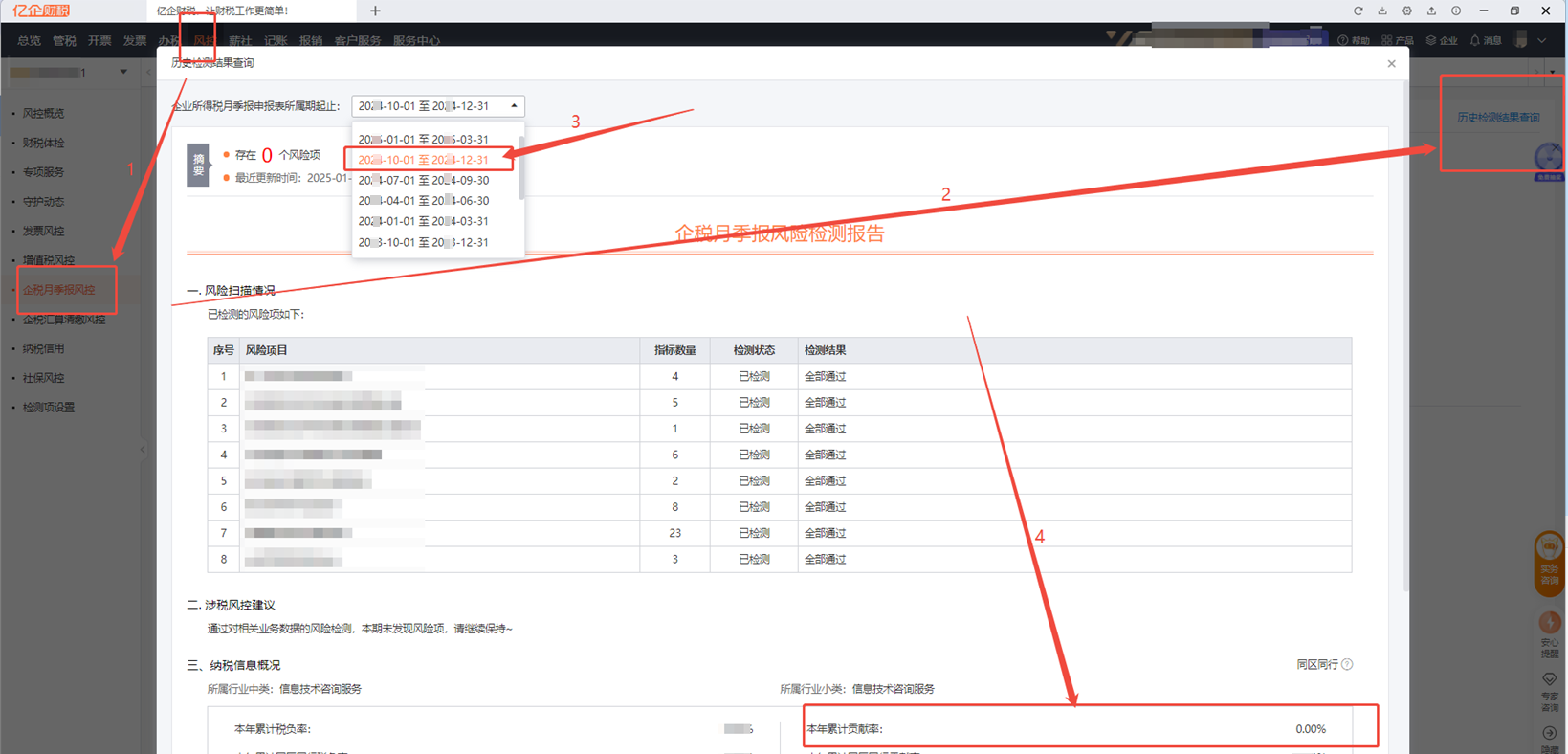The width and height of the screenshot is (1568, 754).
Task: Click the 亿企财税 logo
Action: pyautogui.click(x=41, y=11)
